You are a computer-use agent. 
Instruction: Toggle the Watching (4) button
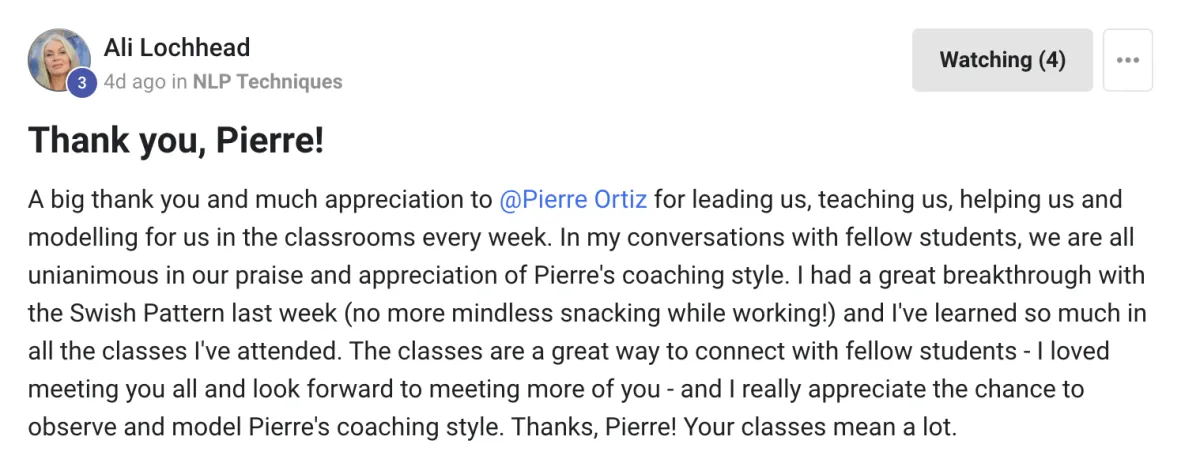tap(1002, 60)
